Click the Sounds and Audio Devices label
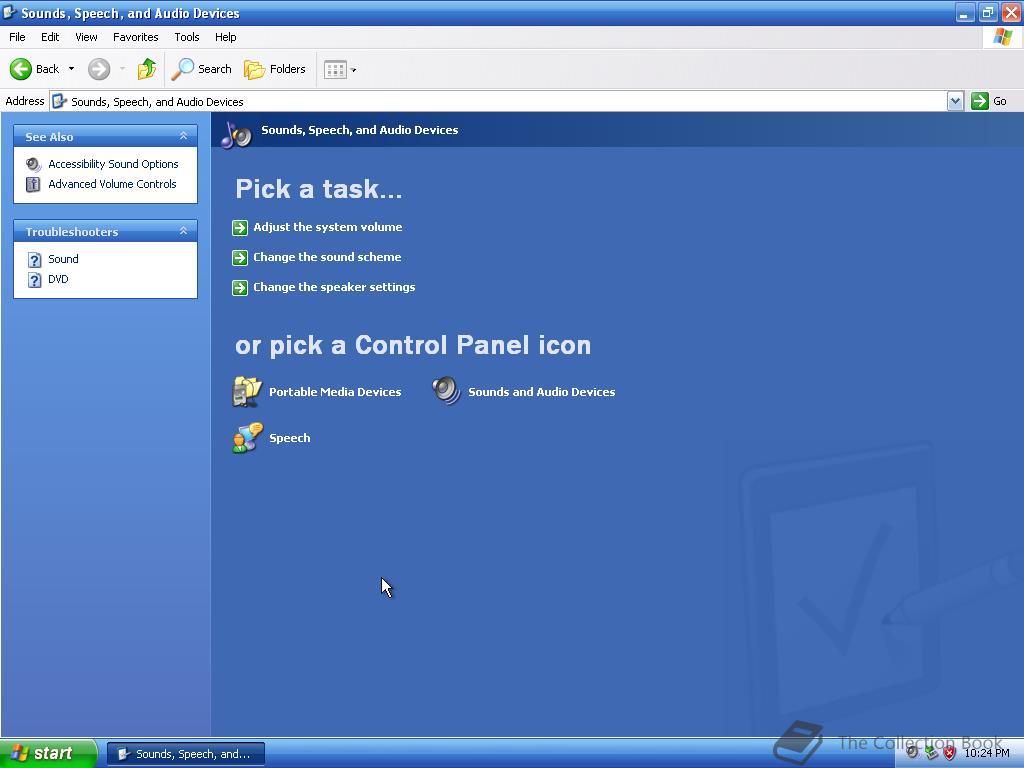Screen dimensions: 1024x768 541,392
